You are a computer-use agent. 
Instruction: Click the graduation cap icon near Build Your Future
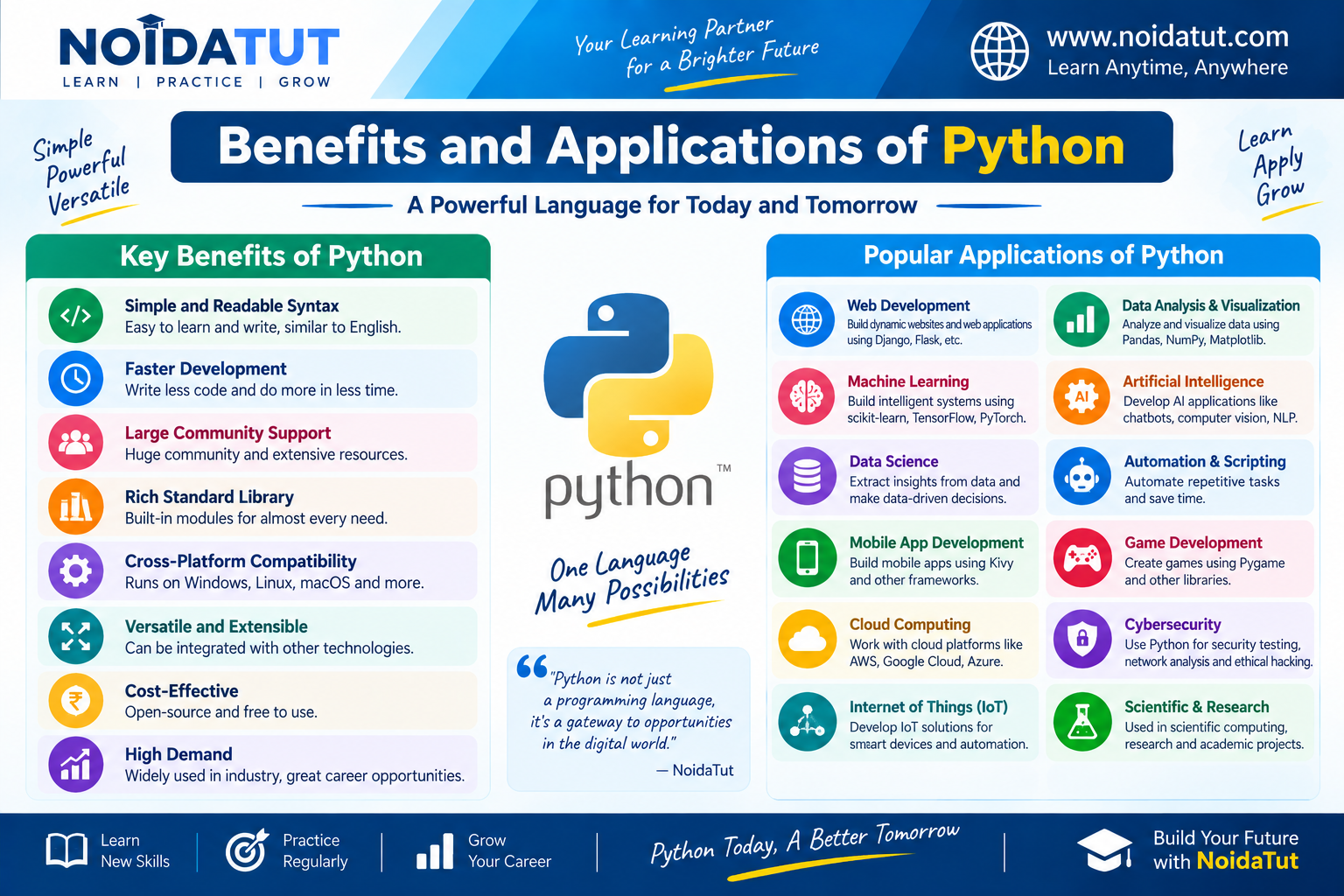[x=1104, y=850]
